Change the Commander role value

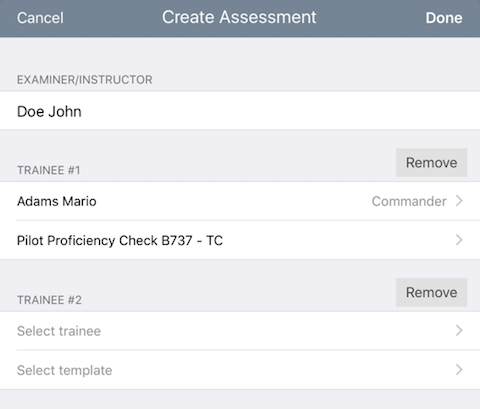(x=409, y=201)
